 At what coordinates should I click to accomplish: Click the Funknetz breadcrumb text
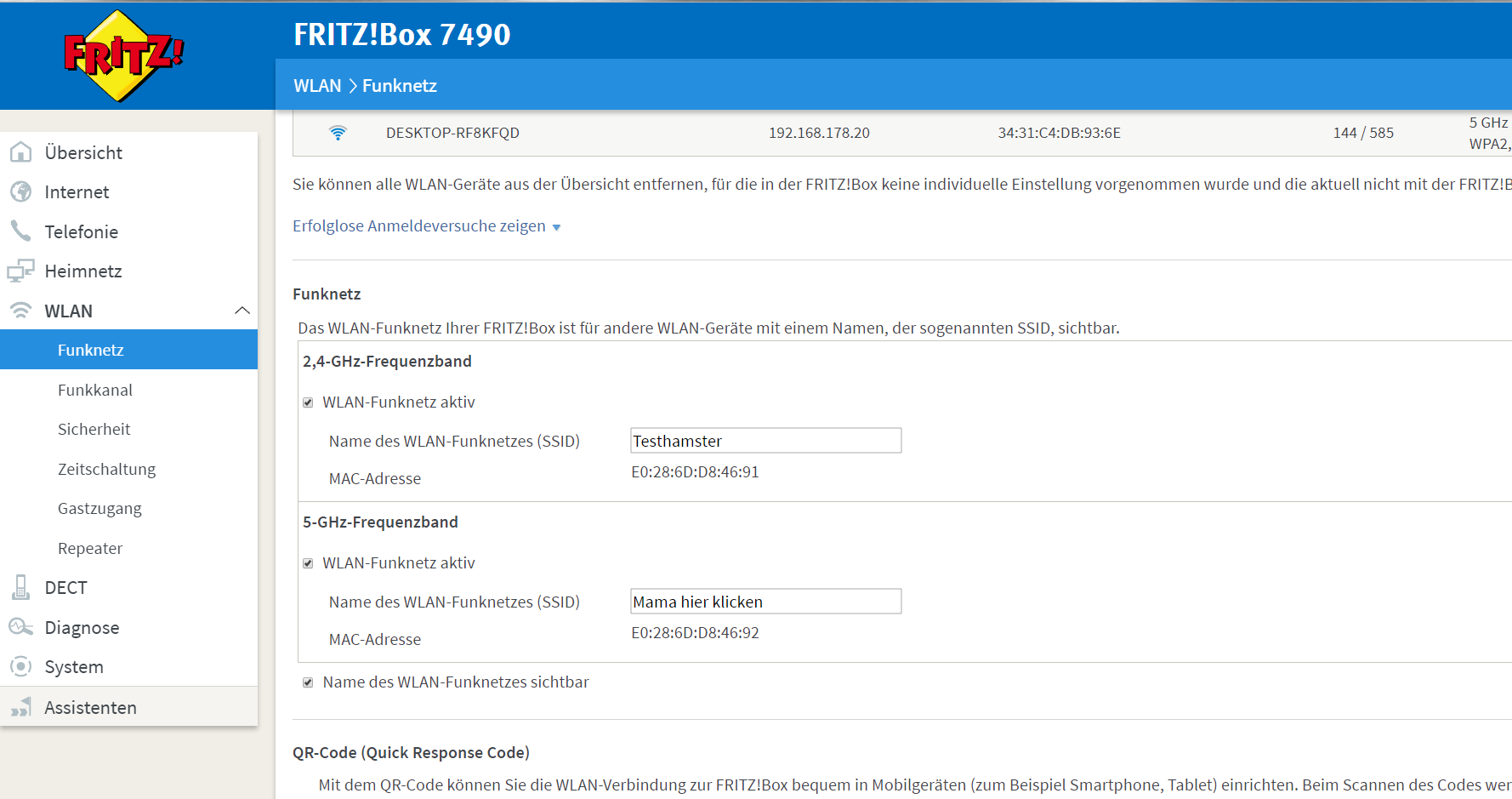400,85
